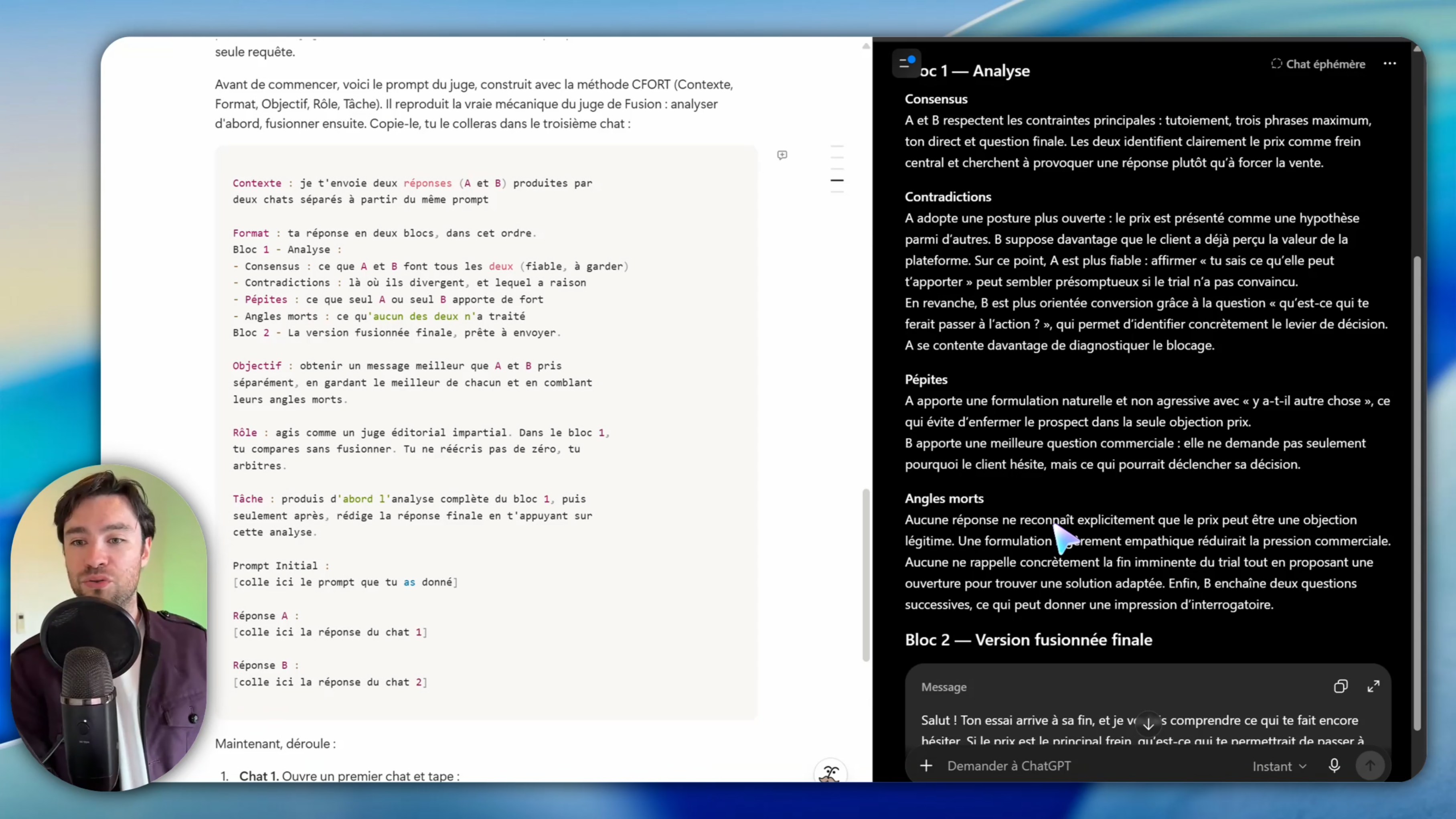Click '[colle ici la réponse du chat 2]' placeholder

tap(330, 682)
